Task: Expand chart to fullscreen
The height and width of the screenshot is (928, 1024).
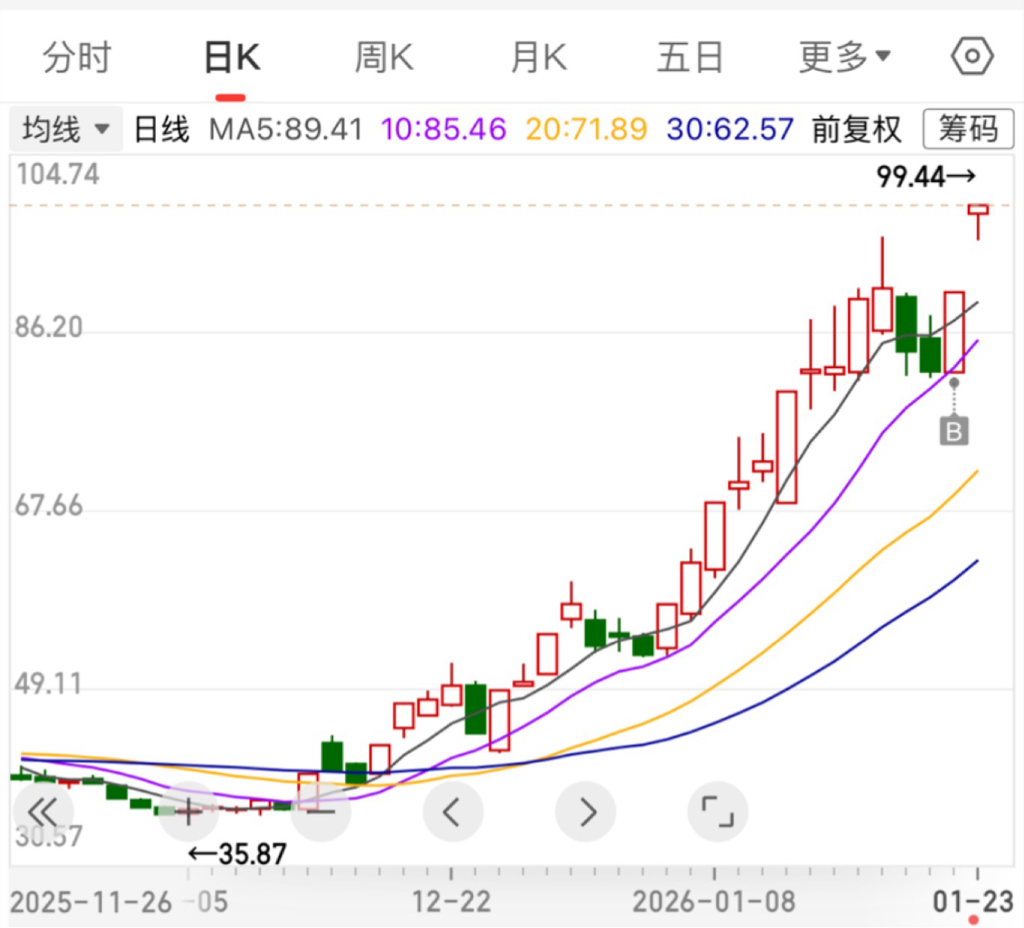Action: [x=718, y=812]
